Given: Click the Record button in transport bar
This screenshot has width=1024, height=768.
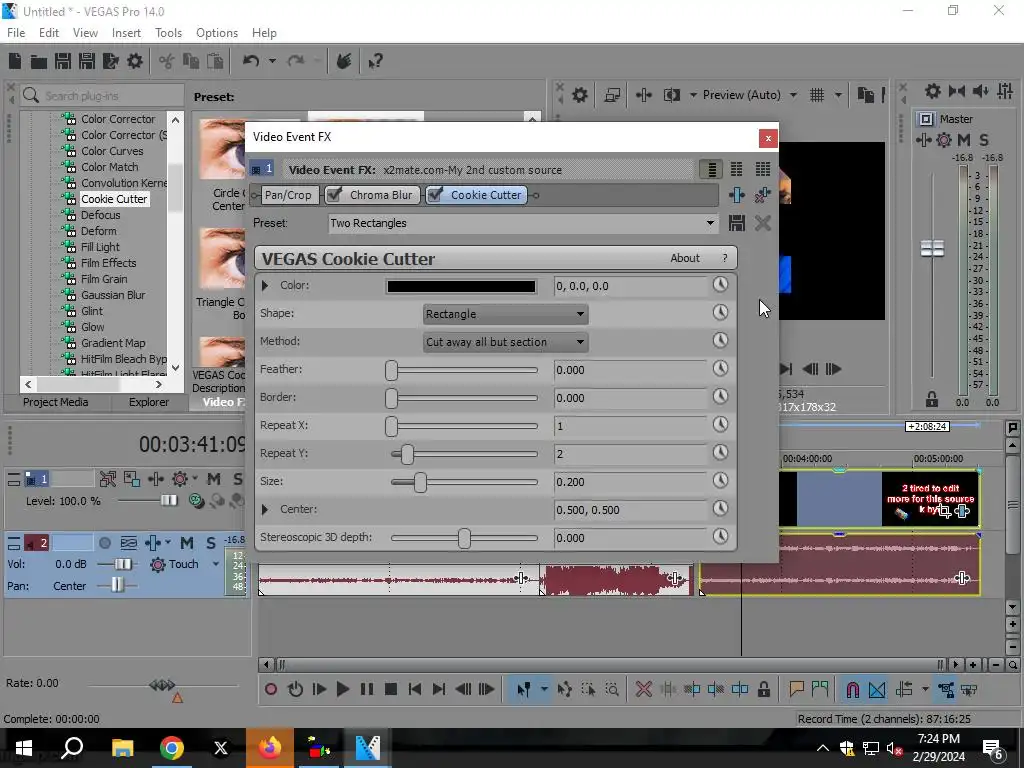Looking at the screenshot, I should pyautogui.click(x=271, y=689).
